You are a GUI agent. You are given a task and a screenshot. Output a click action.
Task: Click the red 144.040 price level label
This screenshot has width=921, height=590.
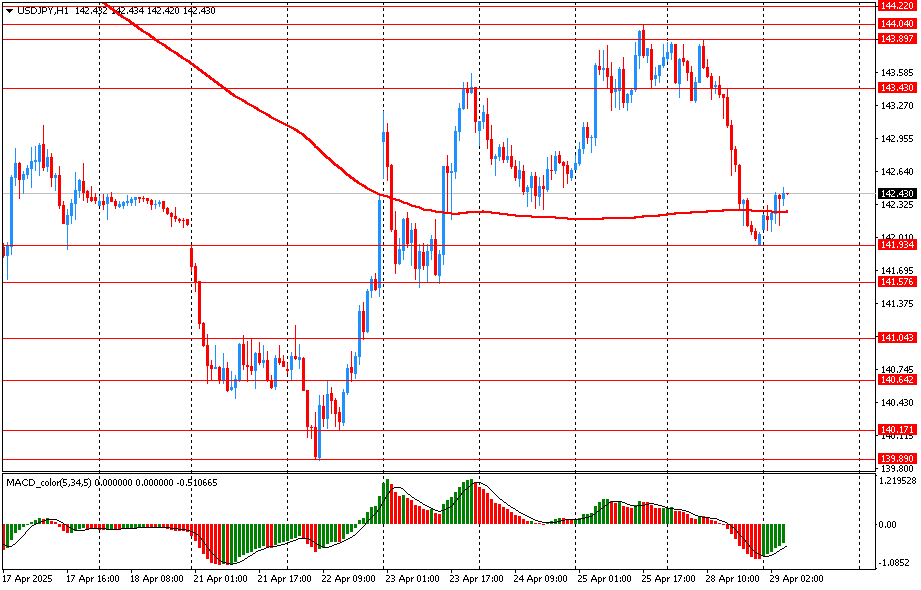point(896,23)
